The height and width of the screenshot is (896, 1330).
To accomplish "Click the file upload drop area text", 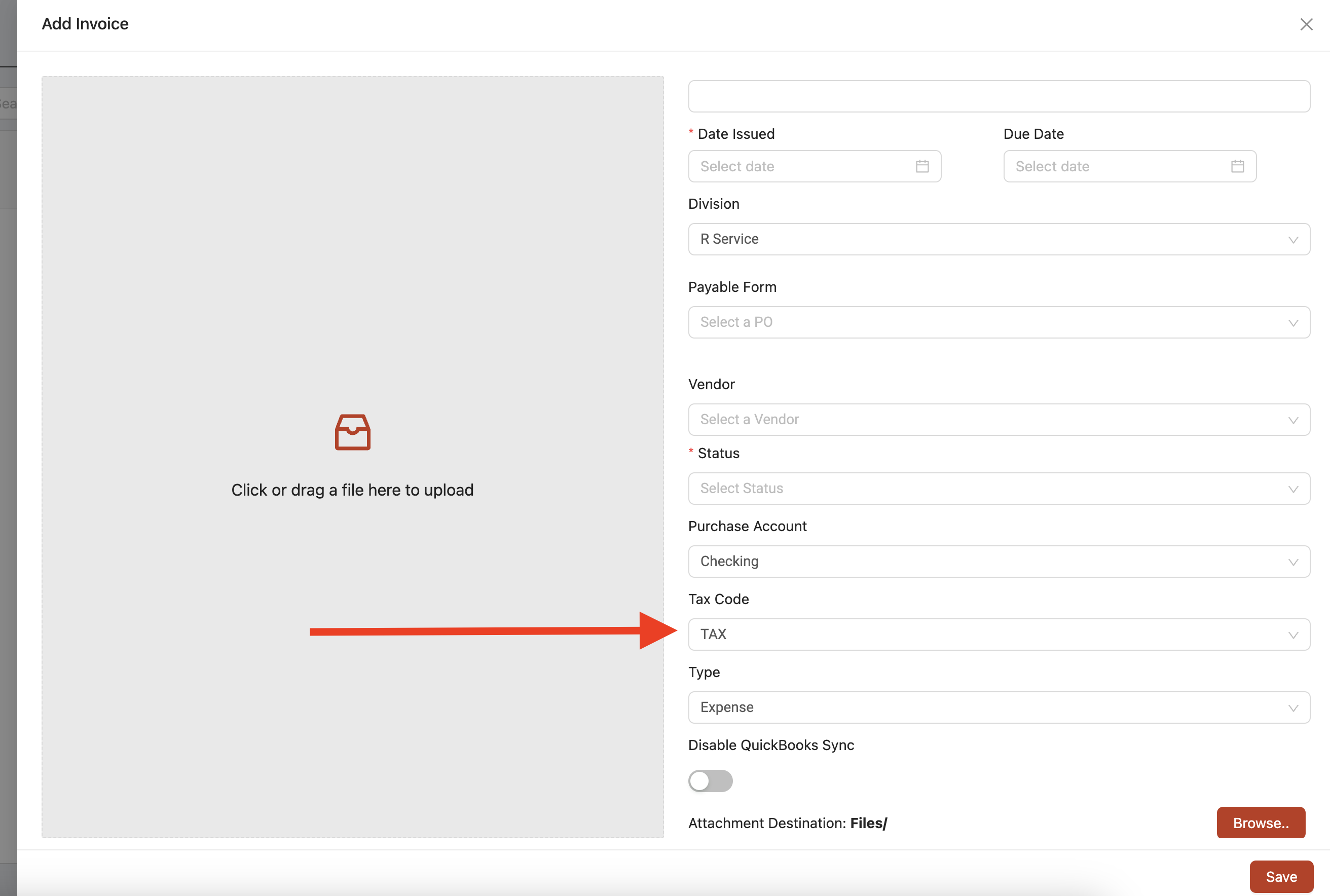I will point(353,490).
